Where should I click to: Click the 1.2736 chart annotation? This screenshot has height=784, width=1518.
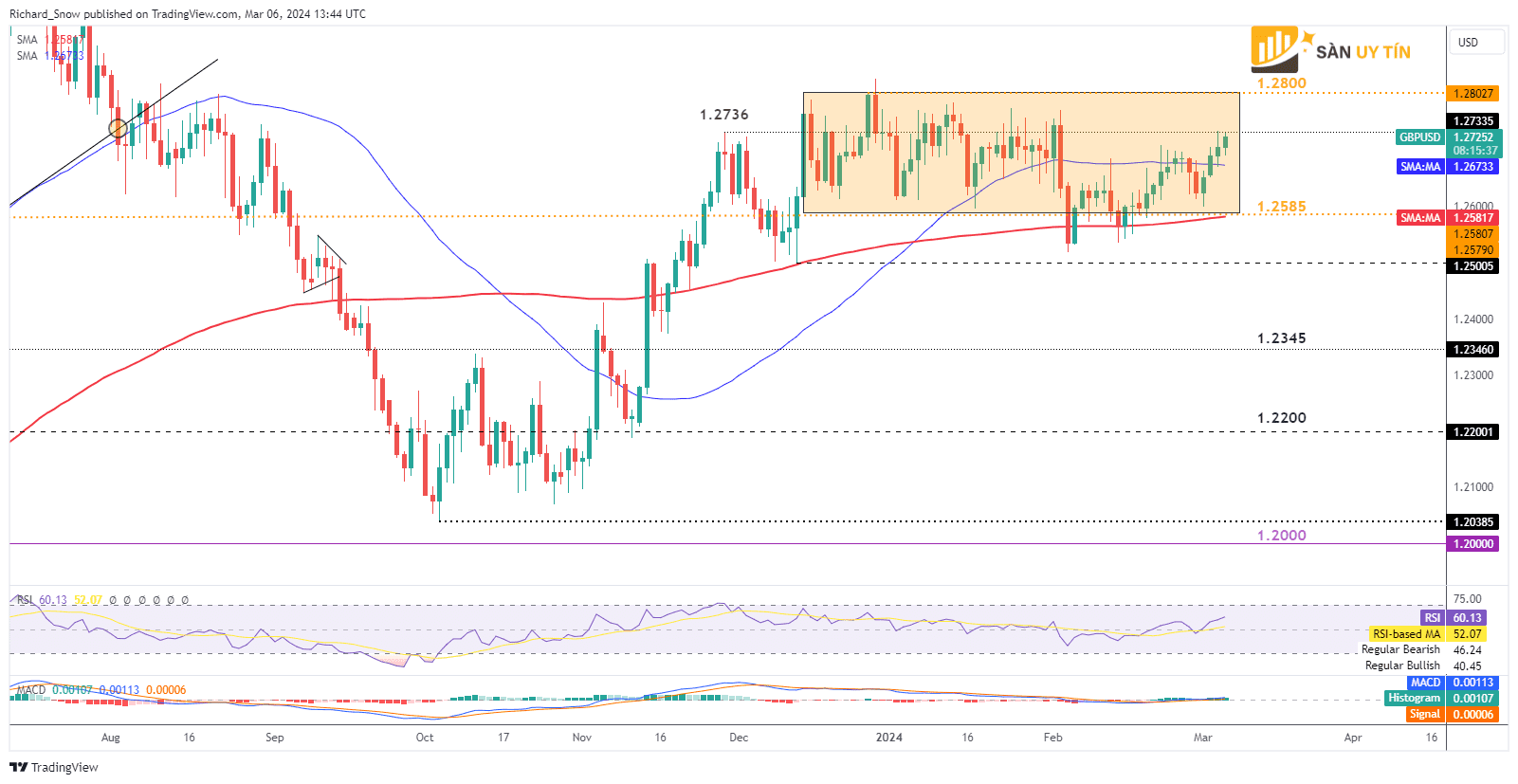point(724,115)
